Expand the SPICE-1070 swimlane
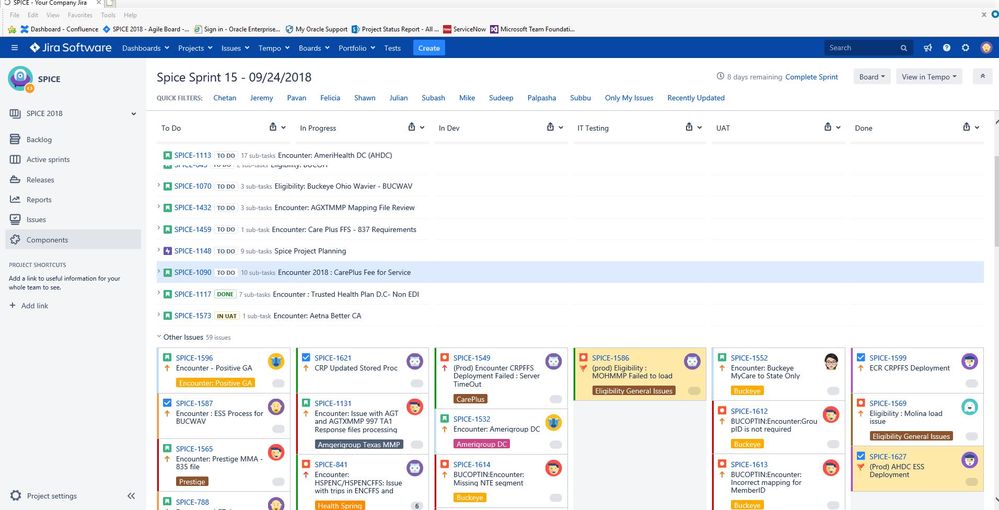Viewport: 999px width, 510px height. [x=159, y=186]
